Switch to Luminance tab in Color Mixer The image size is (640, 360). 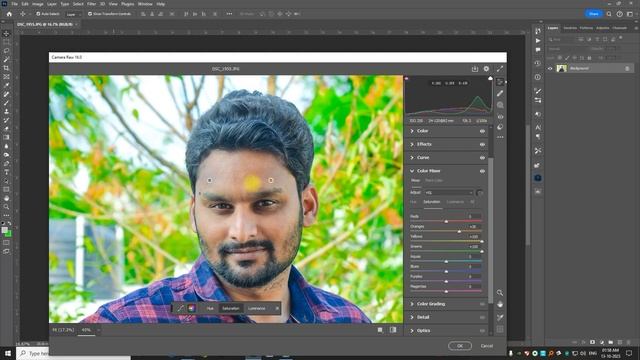pyautogui.click(x=455, y=202)
